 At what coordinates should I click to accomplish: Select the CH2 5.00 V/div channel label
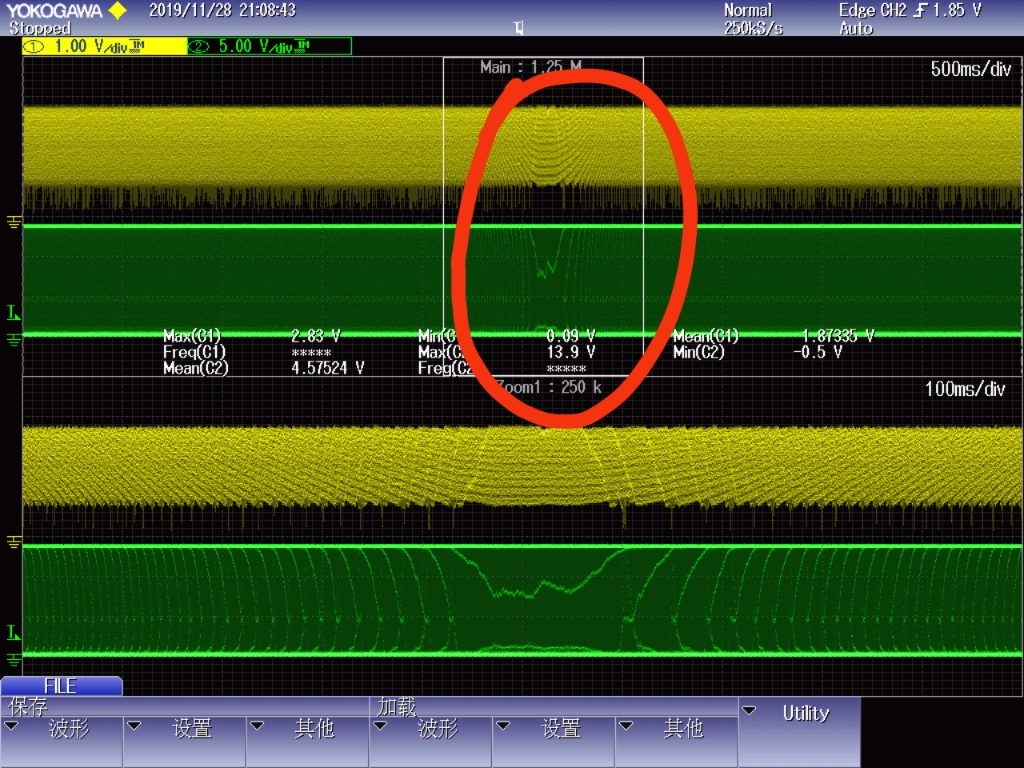[270, 46]
